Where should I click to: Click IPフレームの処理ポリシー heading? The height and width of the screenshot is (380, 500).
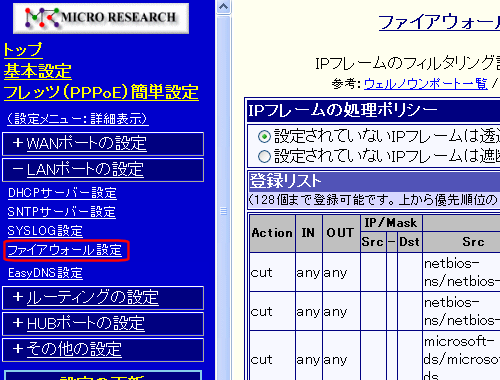click(343, 110)
